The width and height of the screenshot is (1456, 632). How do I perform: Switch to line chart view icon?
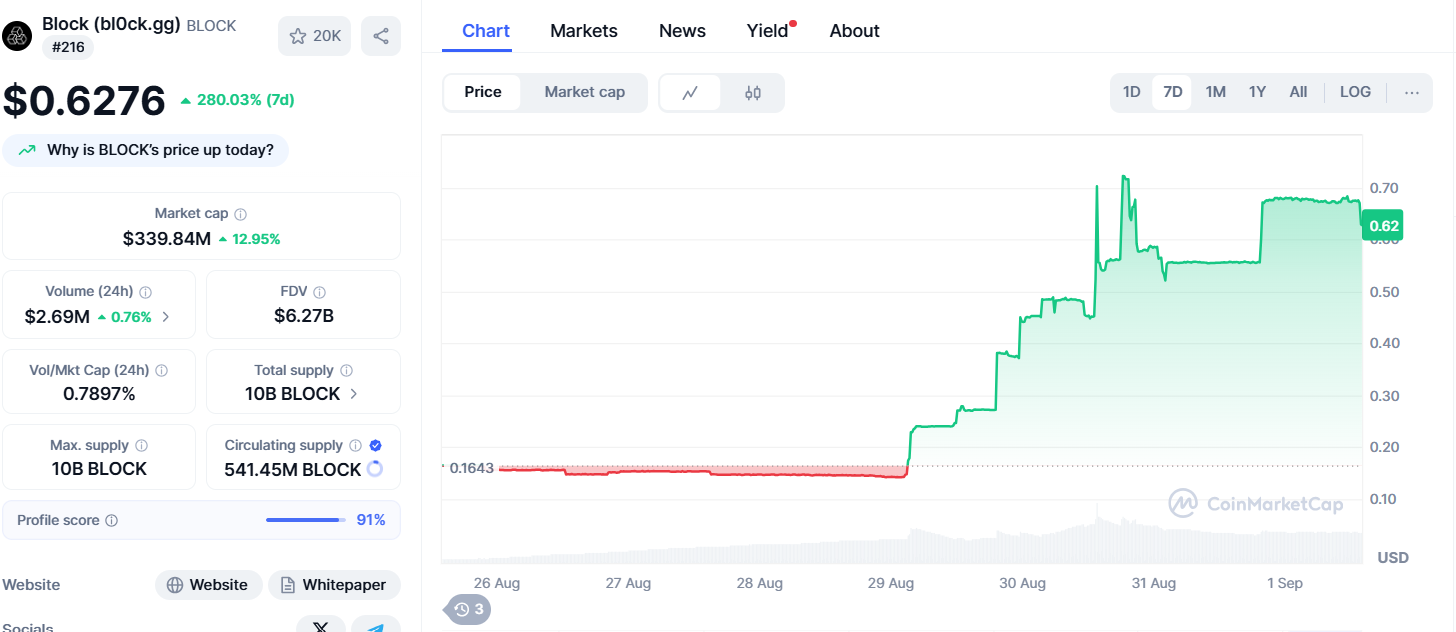point(690,93)
